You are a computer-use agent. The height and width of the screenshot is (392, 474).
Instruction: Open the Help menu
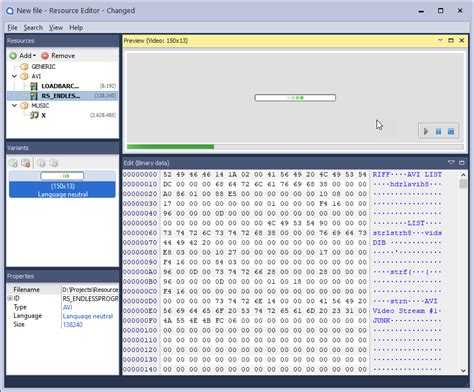tap(76, 28)
